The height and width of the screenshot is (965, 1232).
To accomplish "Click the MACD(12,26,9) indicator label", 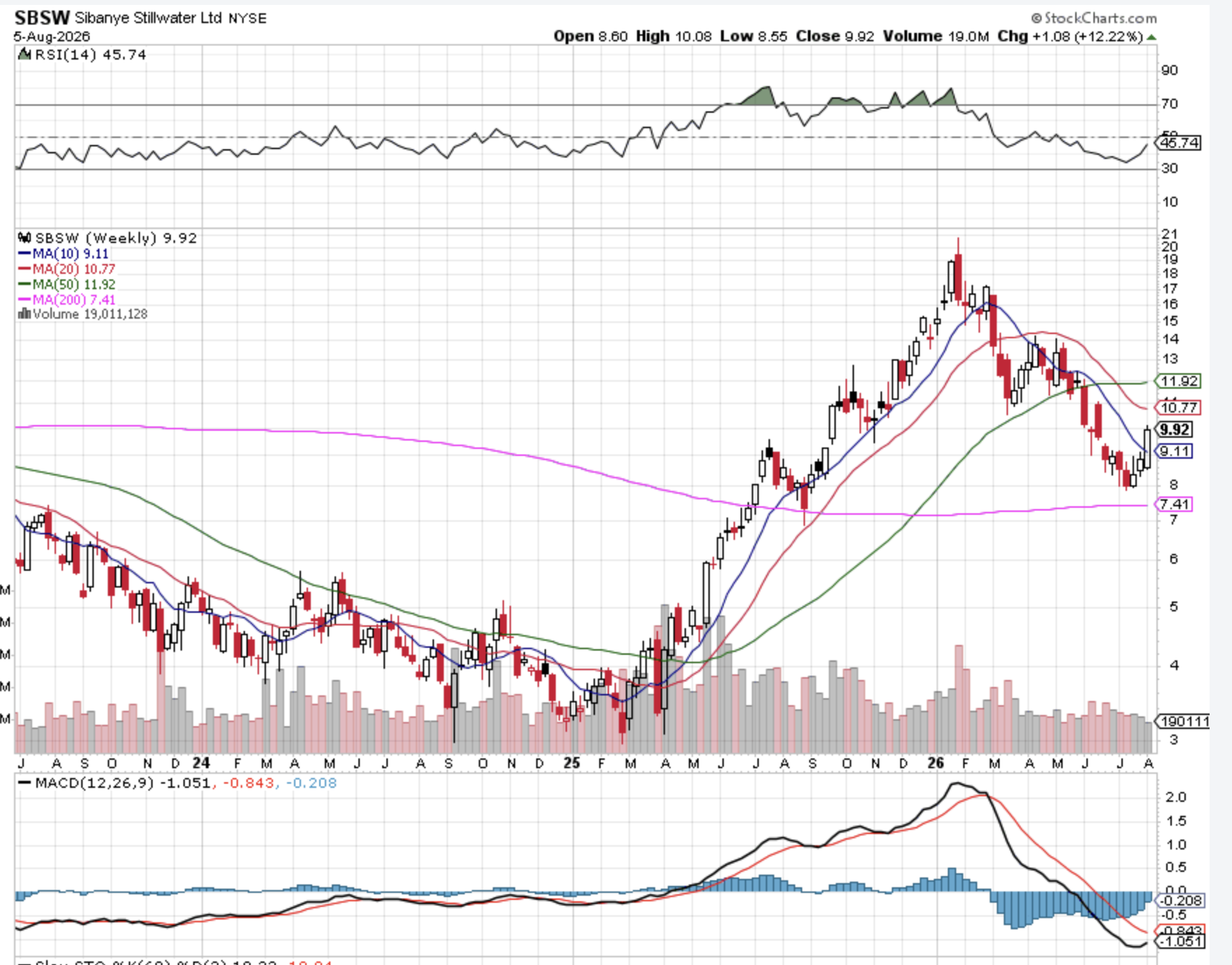I will [x=94, y=783].
